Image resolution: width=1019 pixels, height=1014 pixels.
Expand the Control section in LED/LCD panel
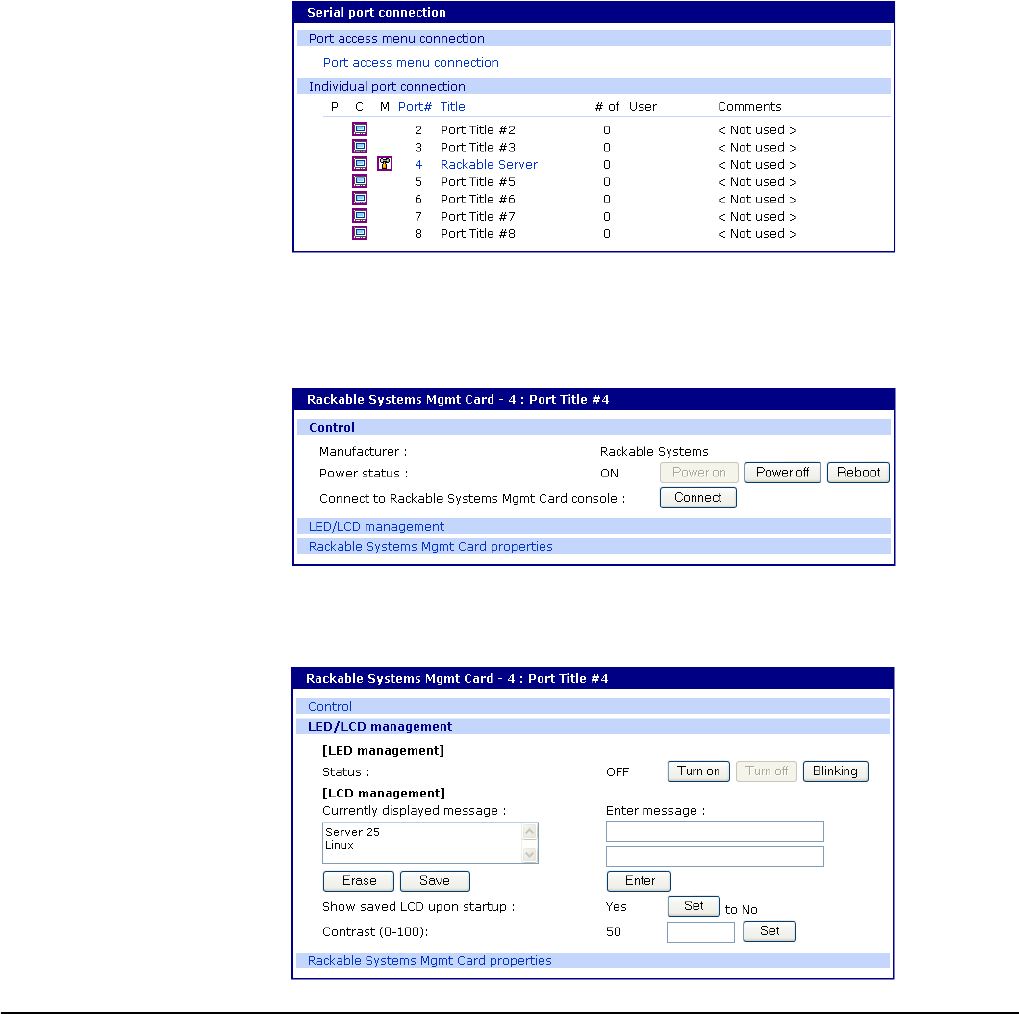point(593,707)
